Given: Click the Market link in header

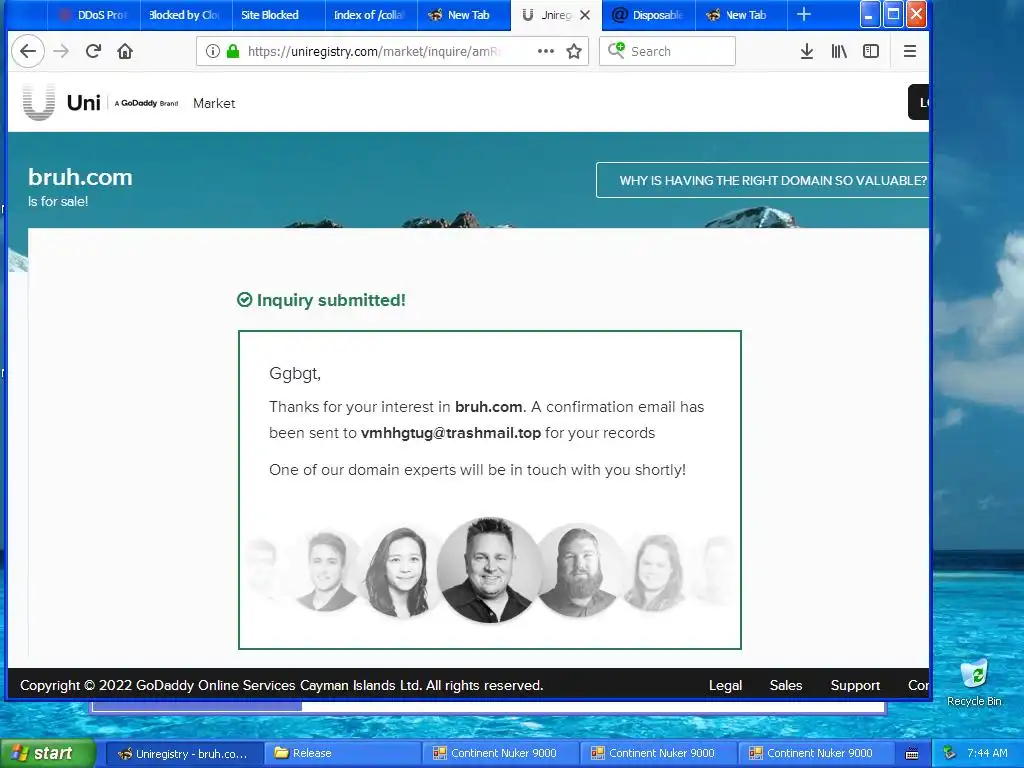Looking at the screenshot, I should point(214,103).
